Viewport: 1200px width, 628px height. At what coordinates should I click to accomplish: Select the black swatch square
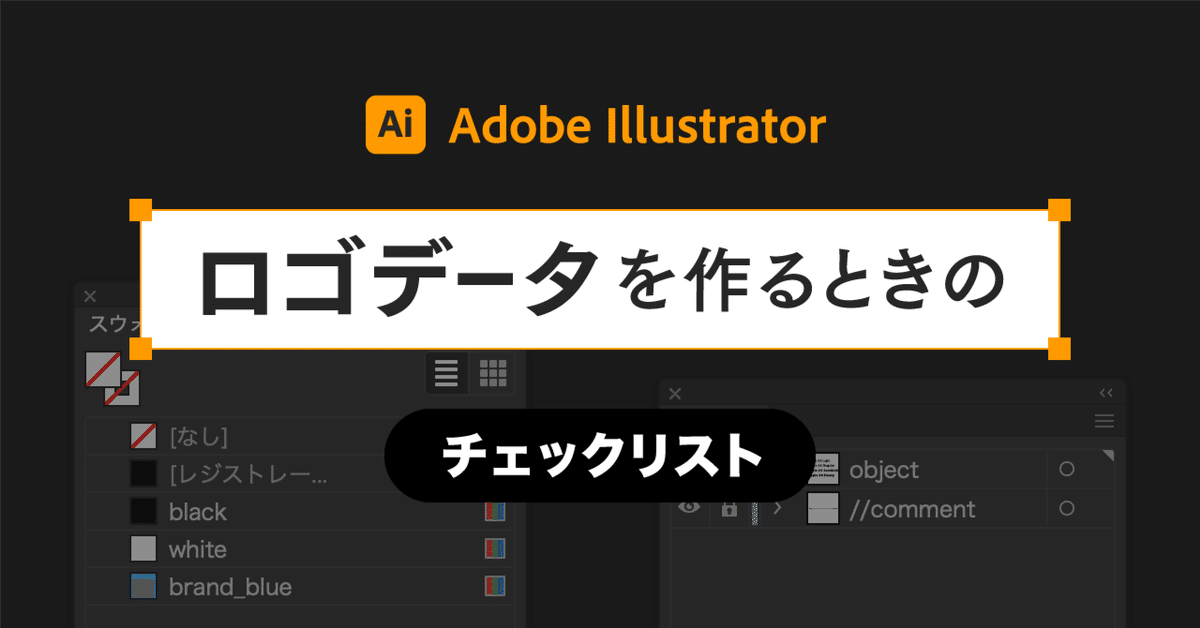(x=144, y=512)
